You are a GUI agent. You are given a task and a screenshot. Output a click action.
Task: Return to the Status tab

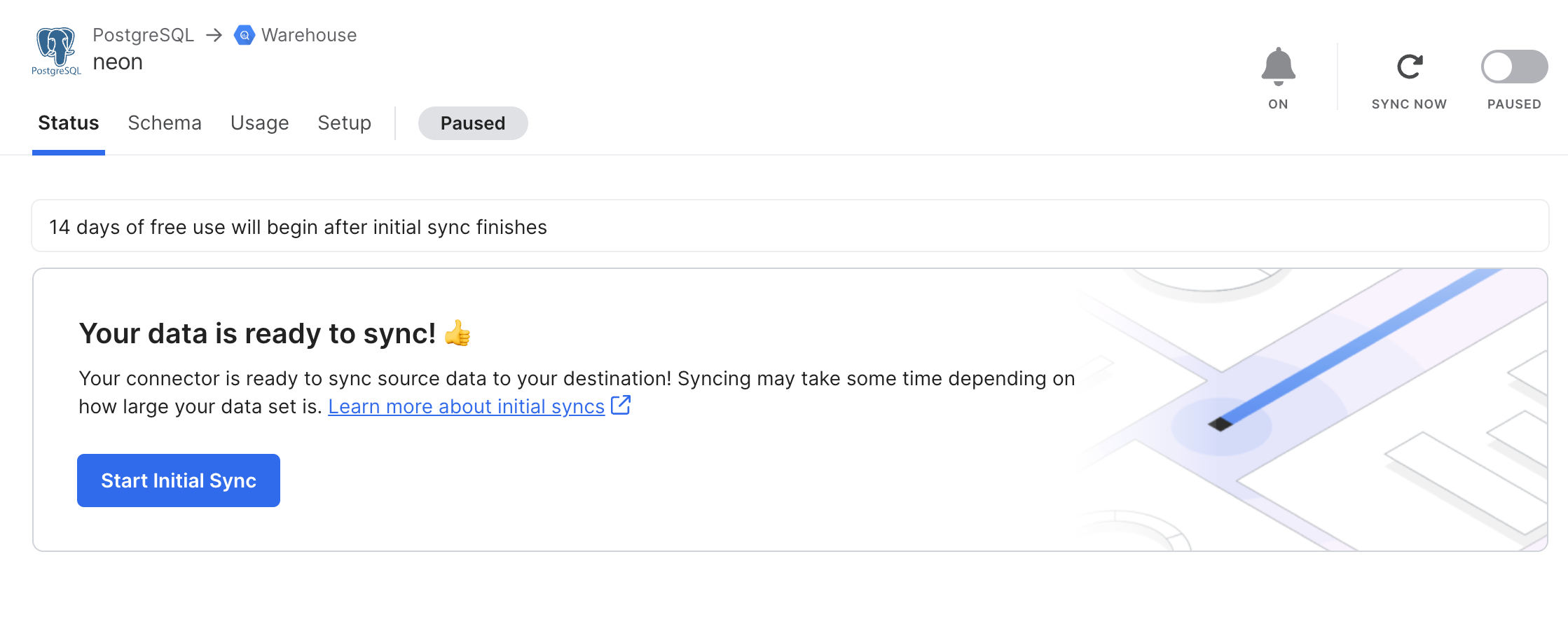point(68,123)
